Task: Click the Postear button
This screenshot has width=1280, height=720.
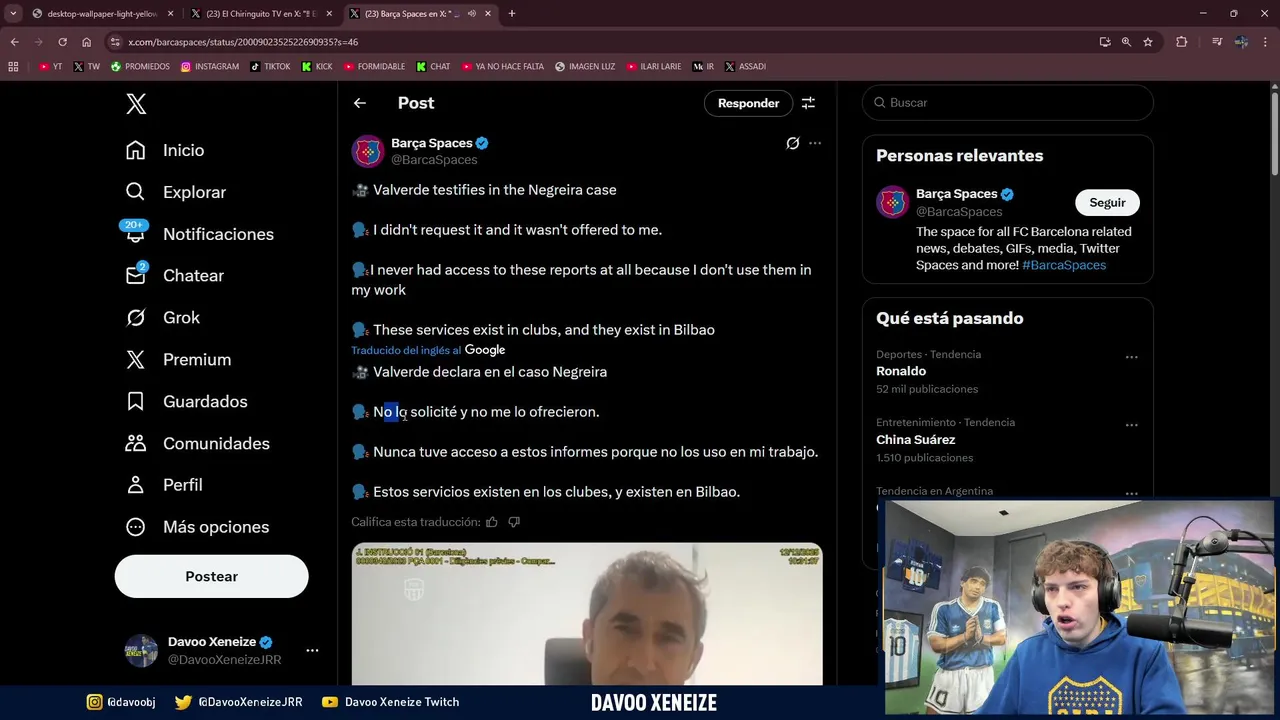Action: coord(211,576)
